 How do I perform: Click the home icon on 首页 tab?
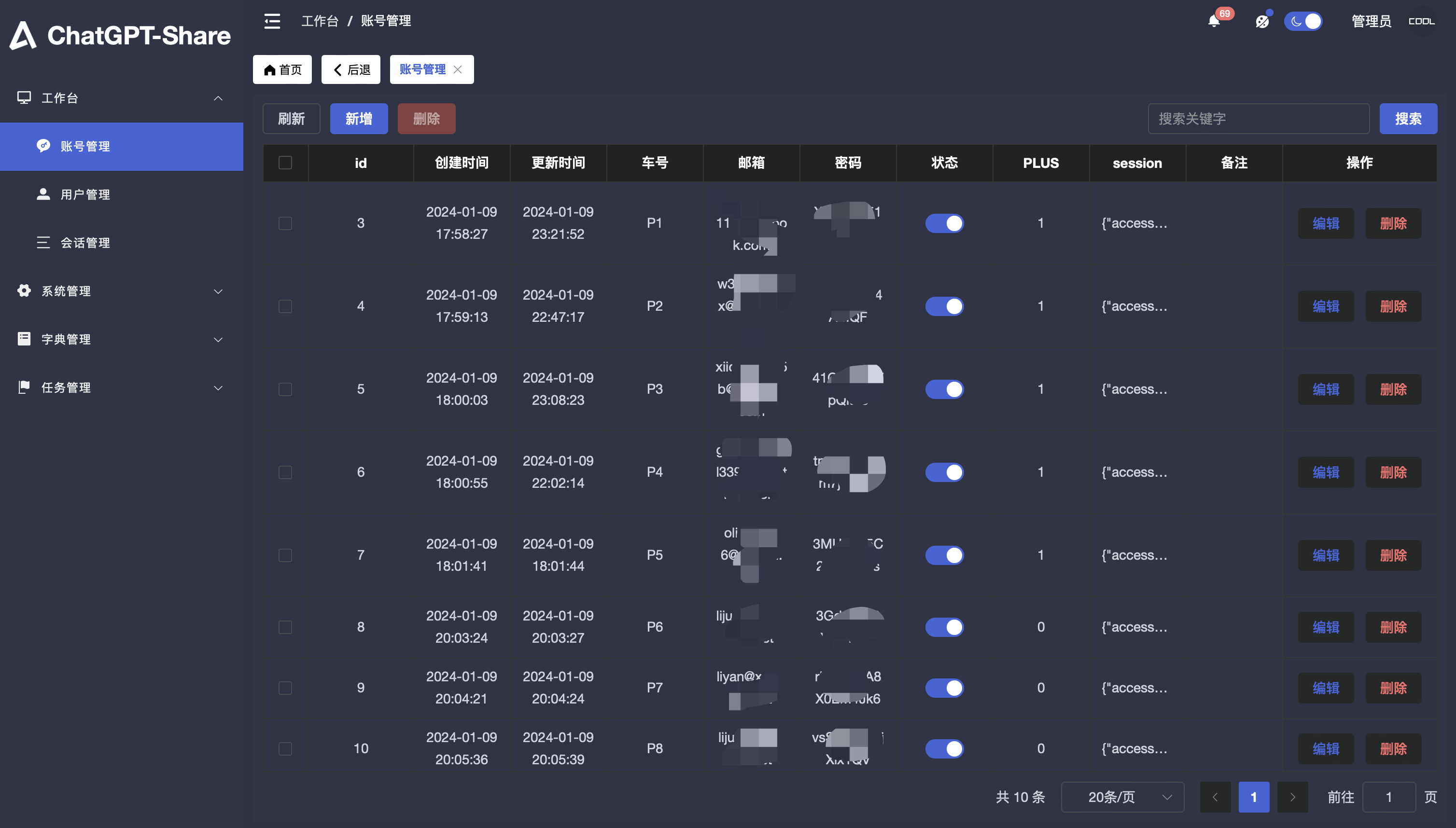tap(270, 70)
